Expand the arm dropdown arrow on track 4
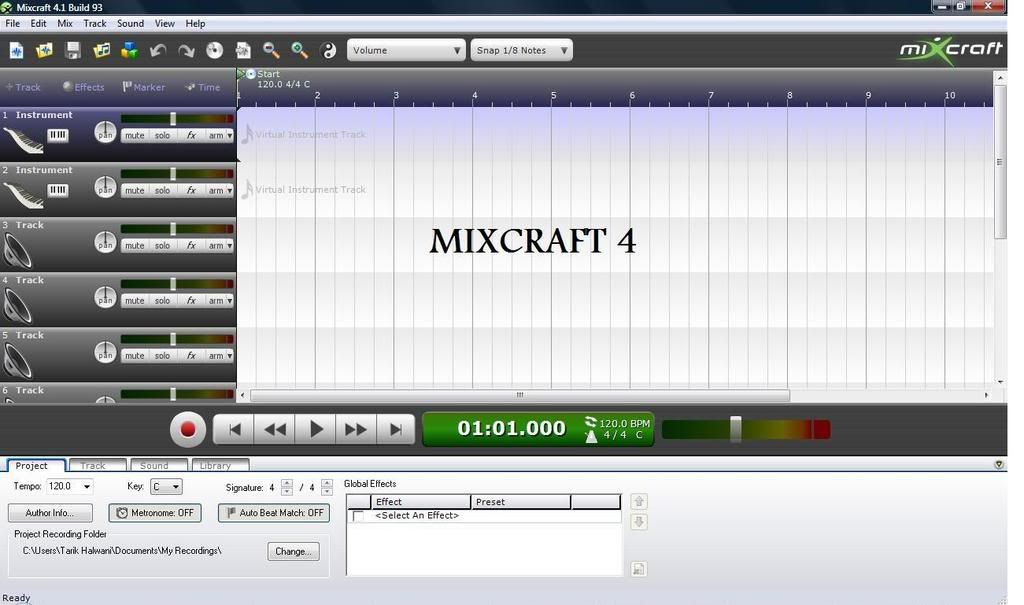The width and height of the screenshot is (1024, 605). point(229,301)
